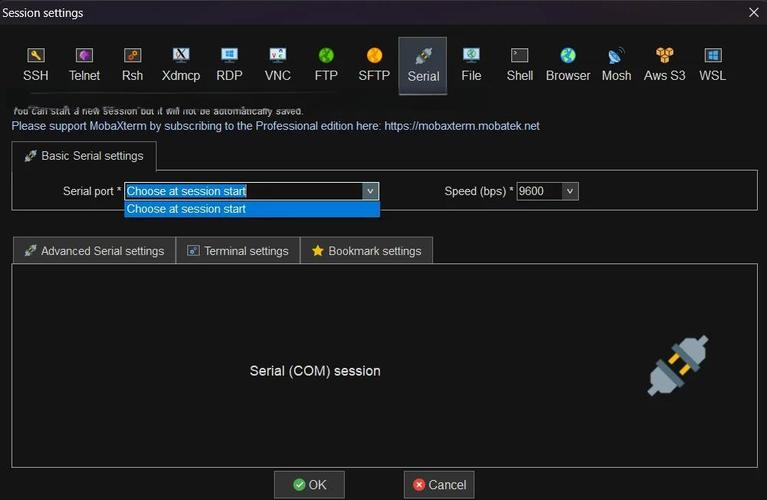Choose the Aws S3 session icon
The image size is (767, 500).
[664, 65]
